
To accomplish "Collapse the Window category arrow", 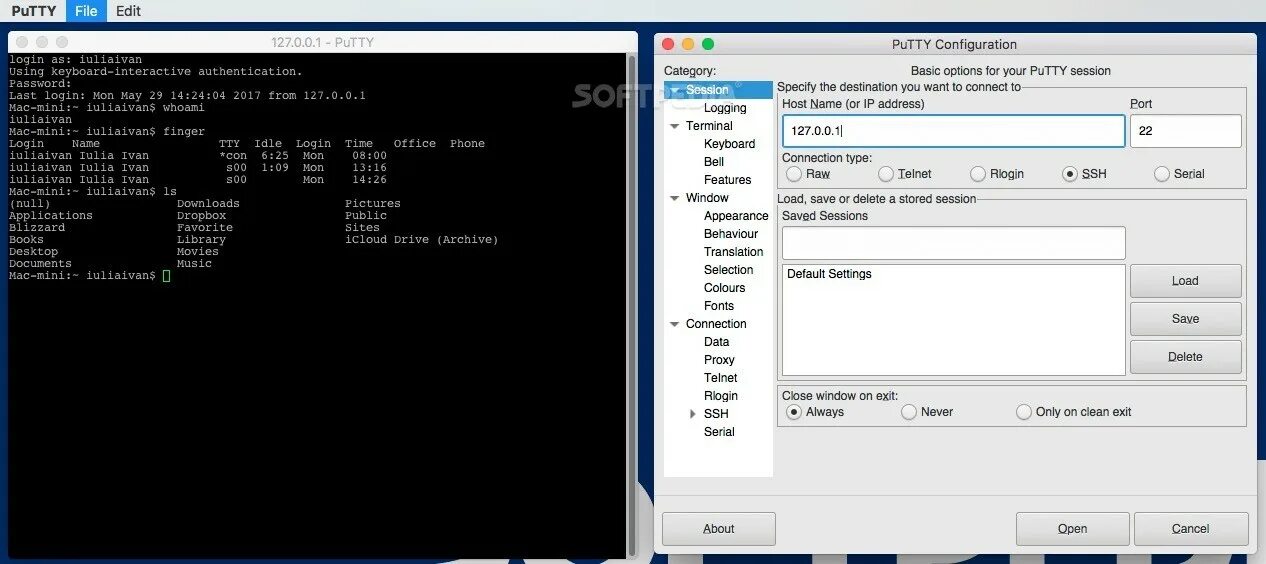I will [675, 198].
